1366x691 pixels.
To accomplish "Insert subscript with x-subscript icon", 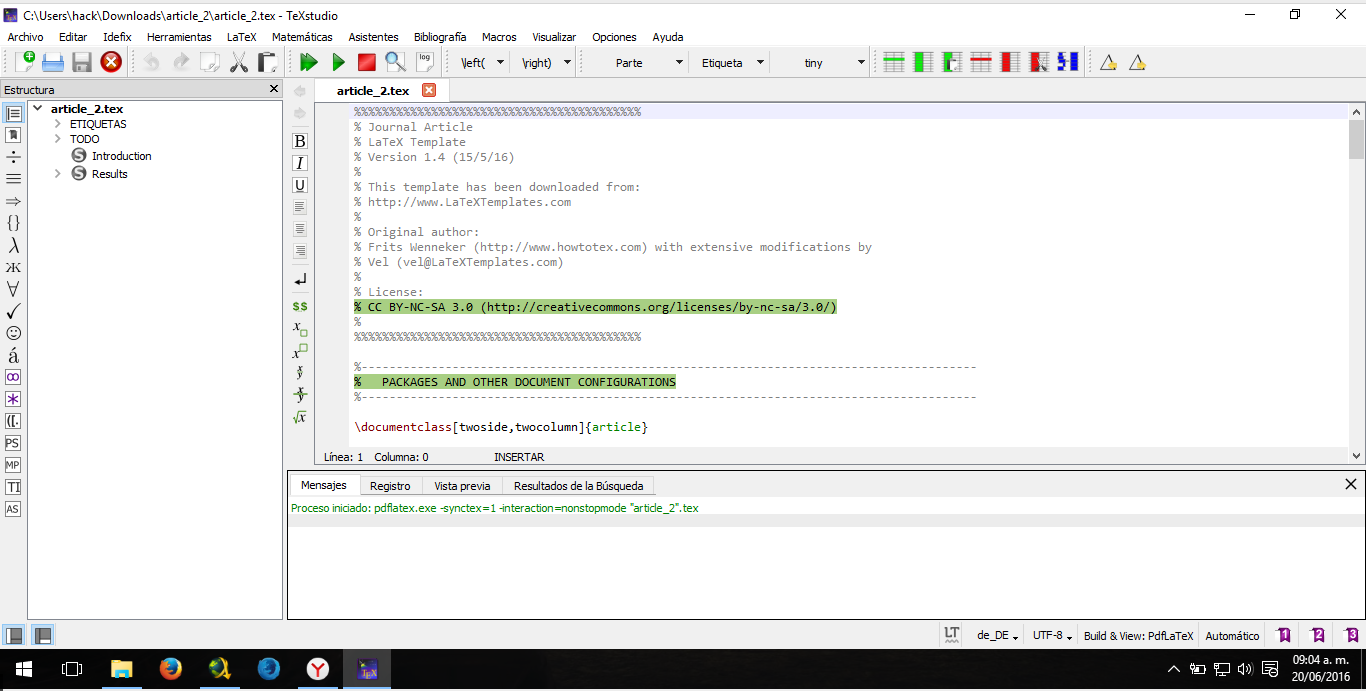I will tap(300, 328).
